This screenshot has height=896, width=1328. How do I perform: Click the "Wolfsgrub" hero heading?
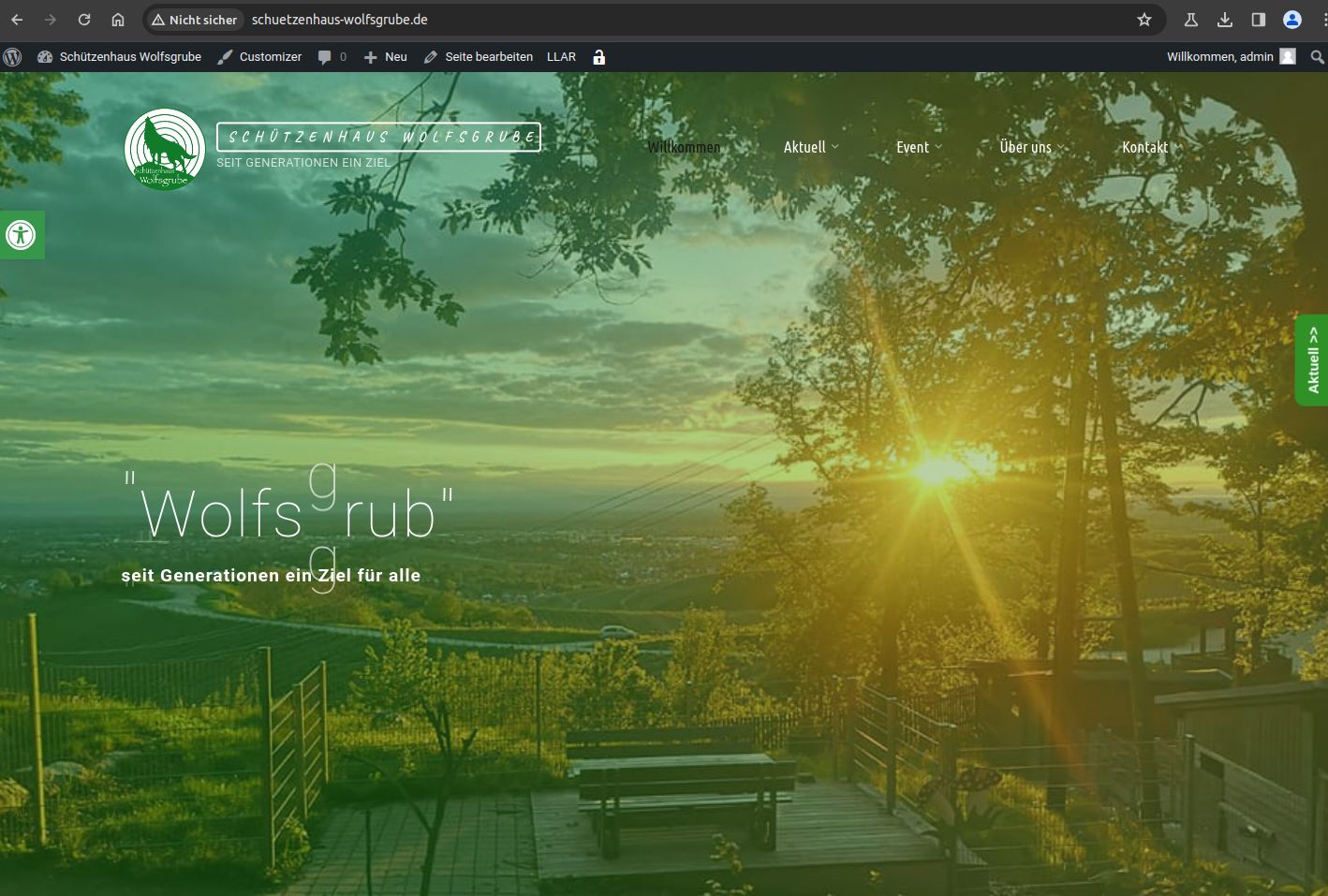(x=288, y=513)
